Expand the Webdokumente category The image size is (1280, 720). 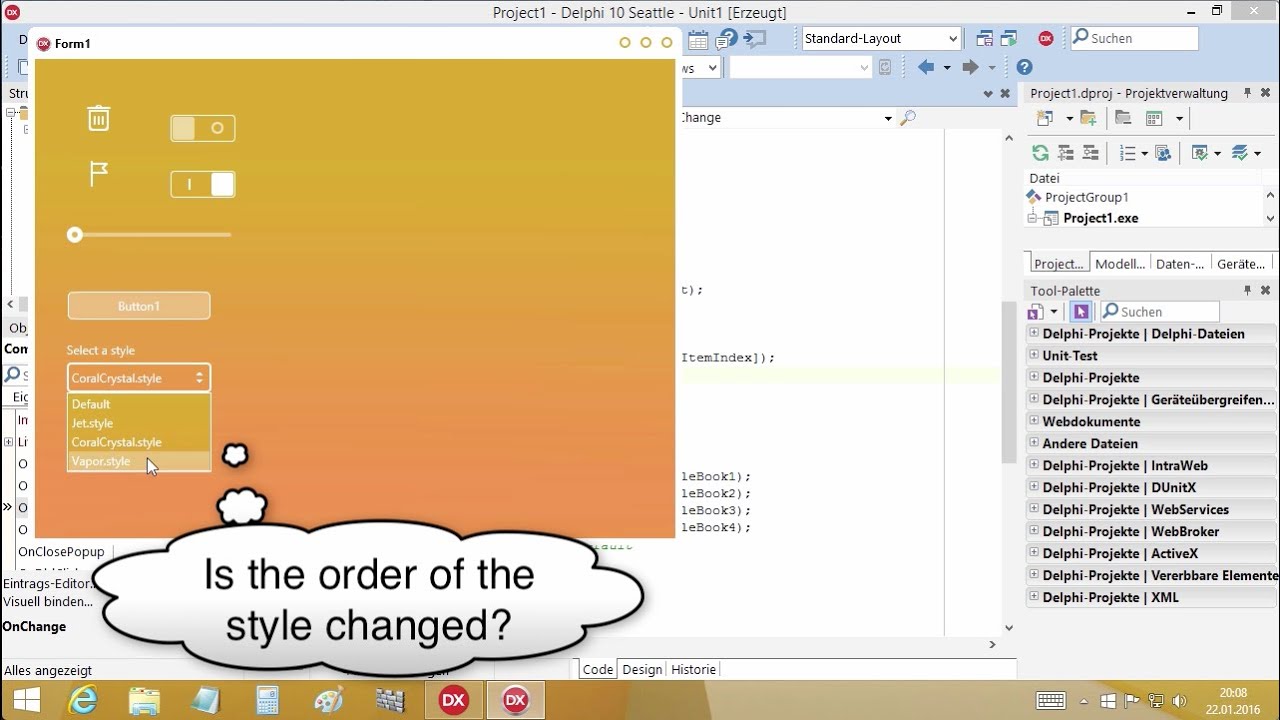coord(1034,421)
